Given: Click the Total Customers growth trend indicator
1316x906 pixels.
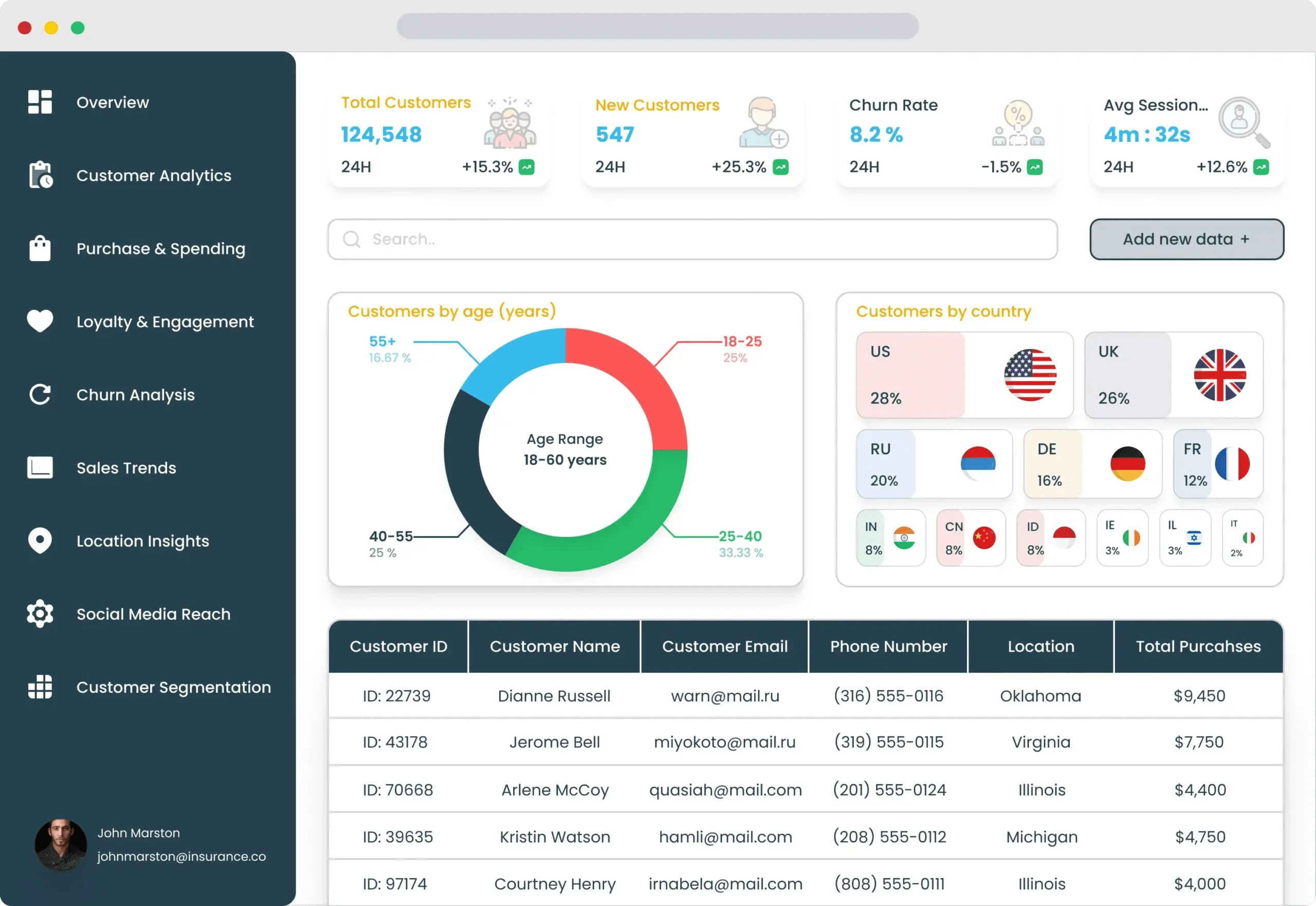Looking at the screenshot, I should [x=526, y=167].
